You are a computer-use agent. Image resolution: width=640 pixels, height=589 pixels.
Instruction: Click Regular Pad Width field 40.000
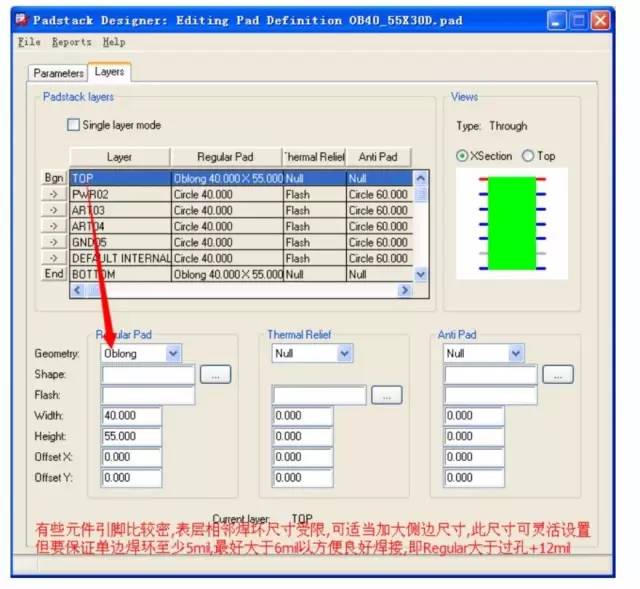tap(131, 416)
